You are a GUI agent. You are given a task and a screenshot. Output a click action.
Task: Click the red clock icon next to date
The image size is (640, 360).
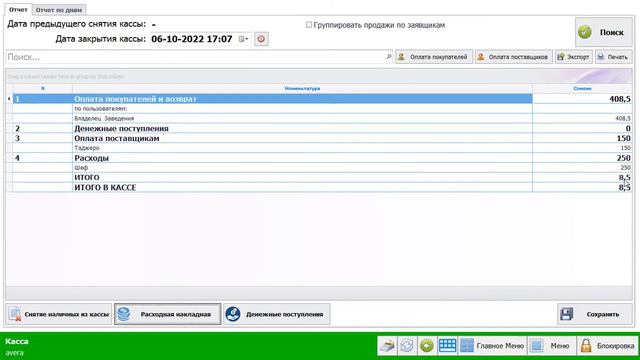[x=261, y=39]
